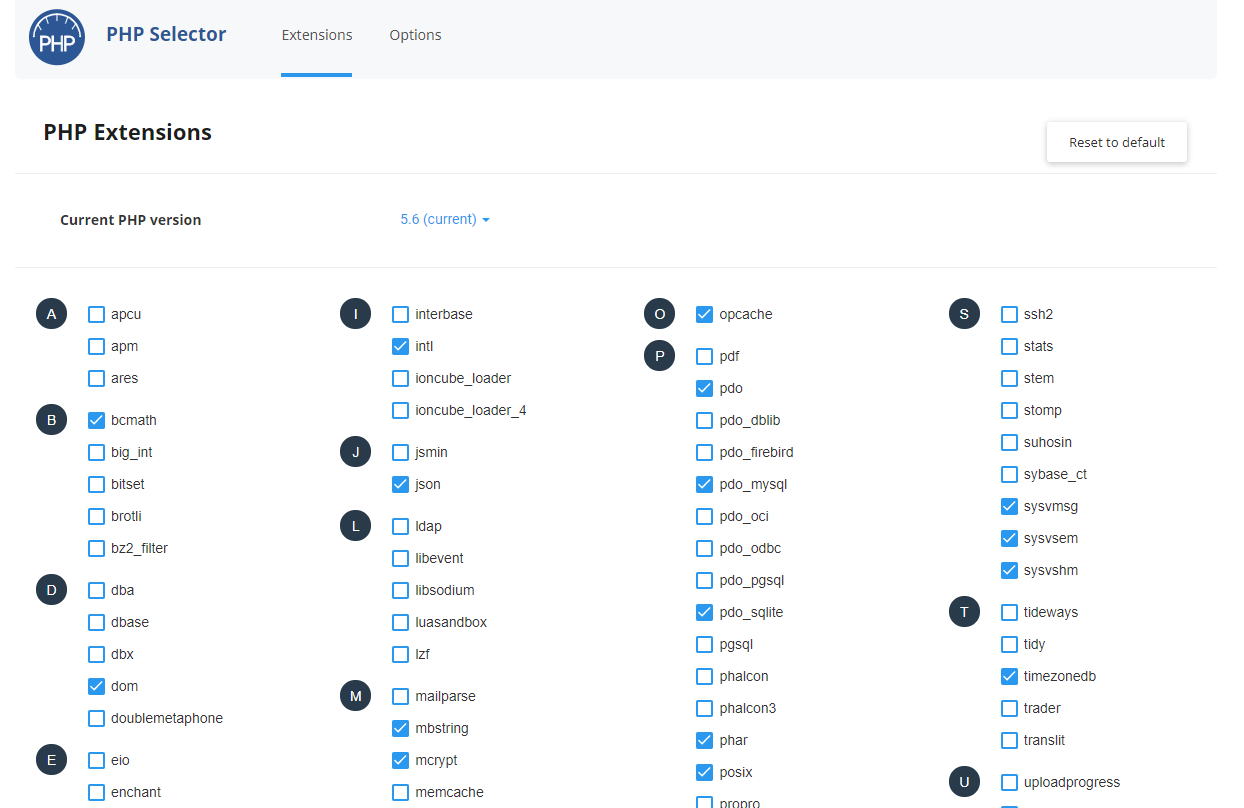1244x808 pixels.
Task: Click the letter U section badge
Action: point(964,781)
